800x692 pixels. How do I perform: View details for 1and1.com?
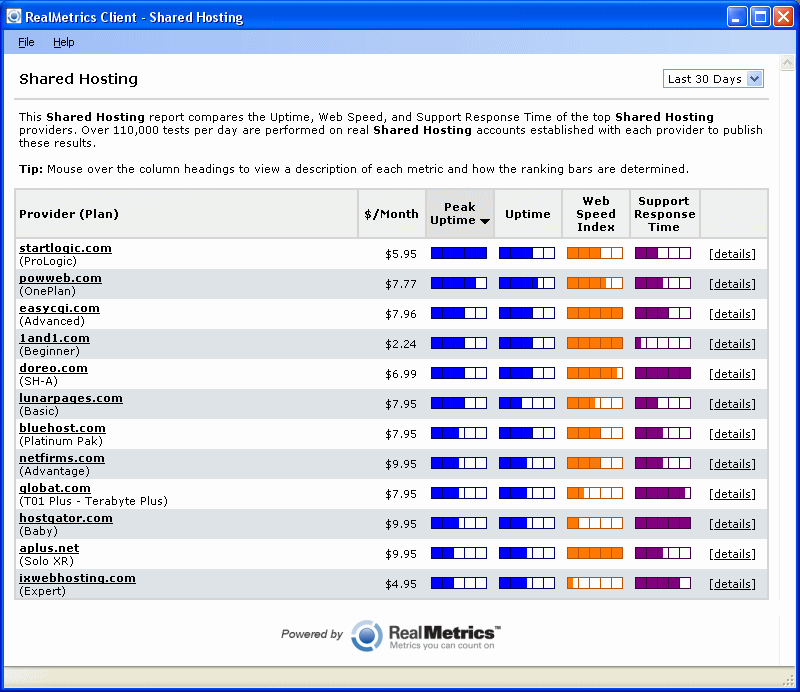point(732,344)
